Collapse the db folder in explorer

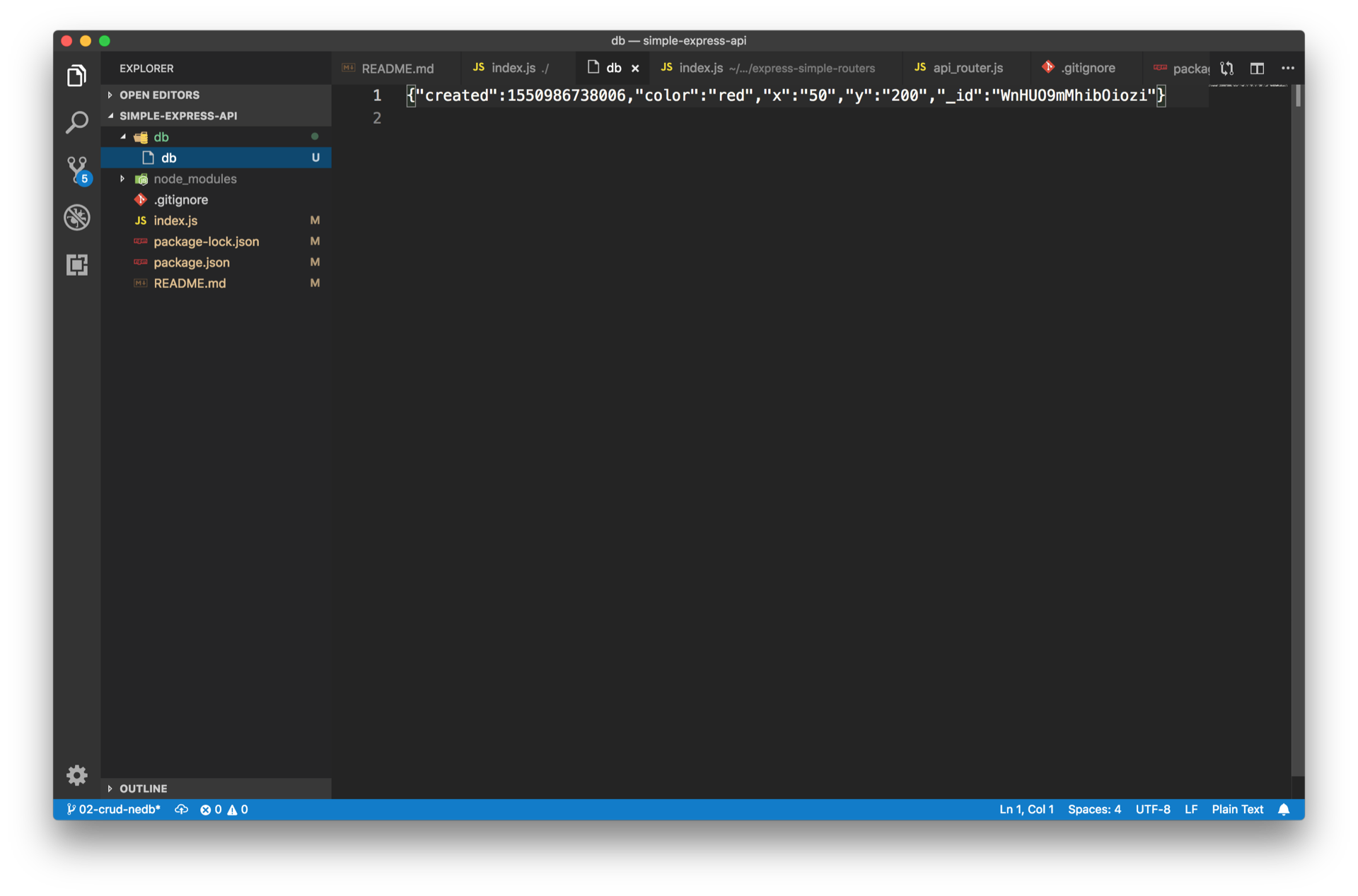(161, 137)
